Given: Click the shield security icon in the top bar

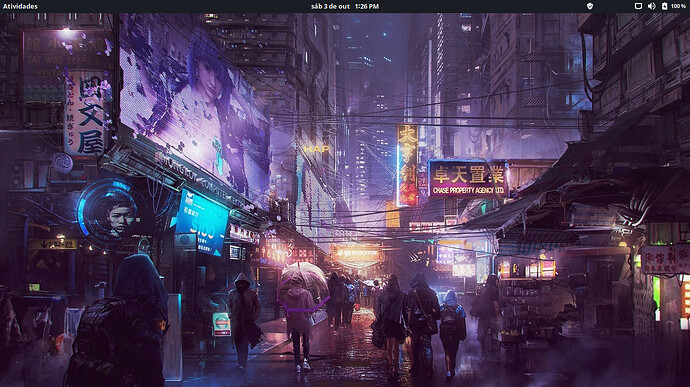Looking at the screenshot, I should [590, 6].
